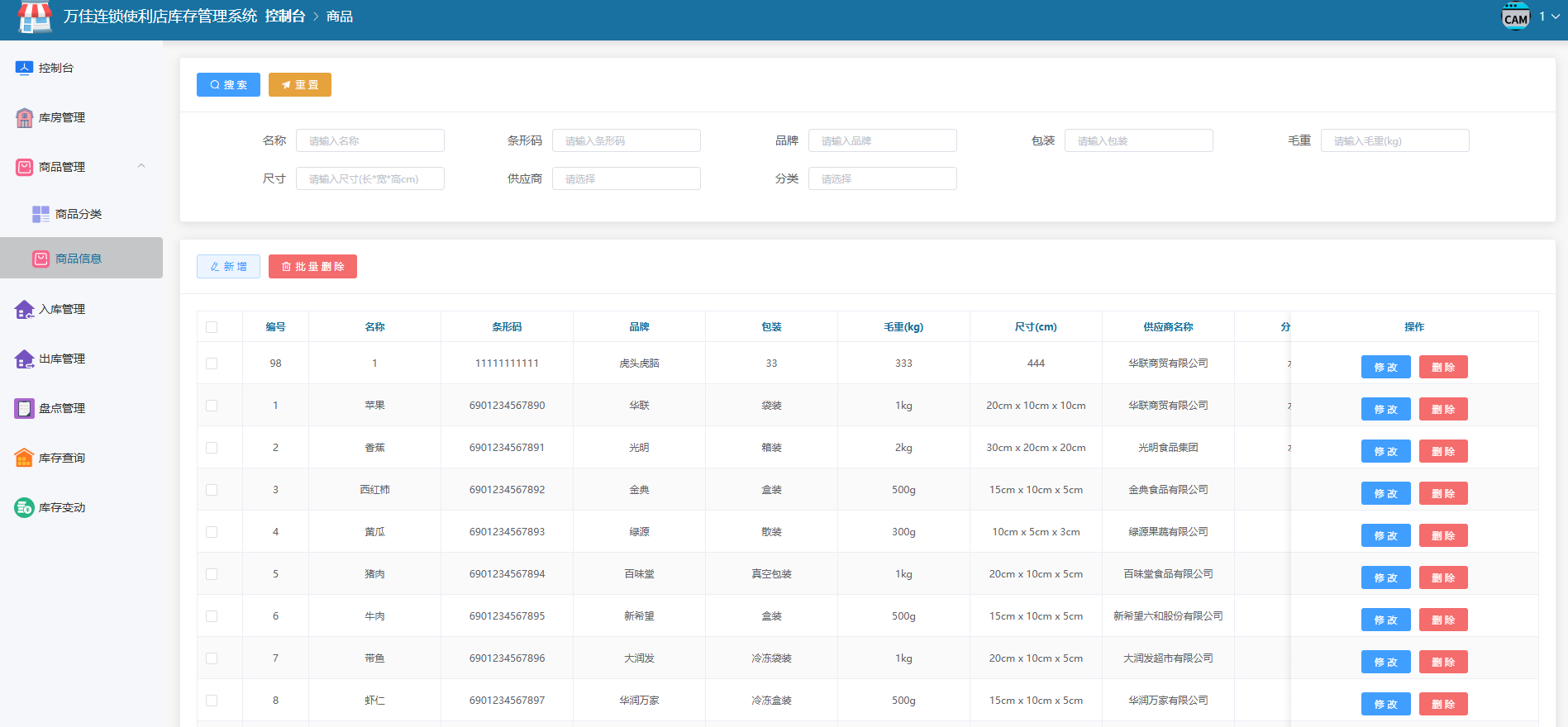Click the 供应商名称 column header
Image resolution: width=1568 pixels, height=727 pixels.
tap(1168, 327)
